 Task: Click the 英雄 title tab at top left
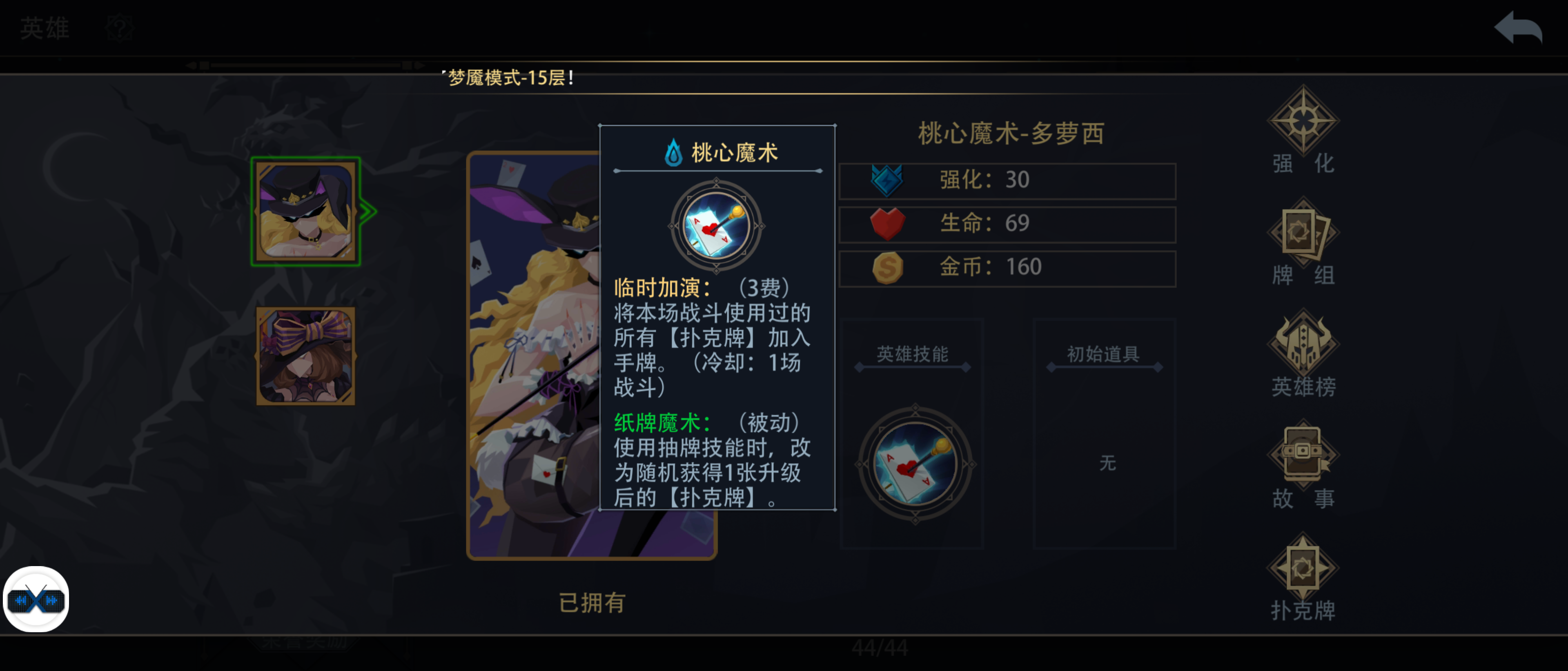pyautogui.click(x=45, y=28)
